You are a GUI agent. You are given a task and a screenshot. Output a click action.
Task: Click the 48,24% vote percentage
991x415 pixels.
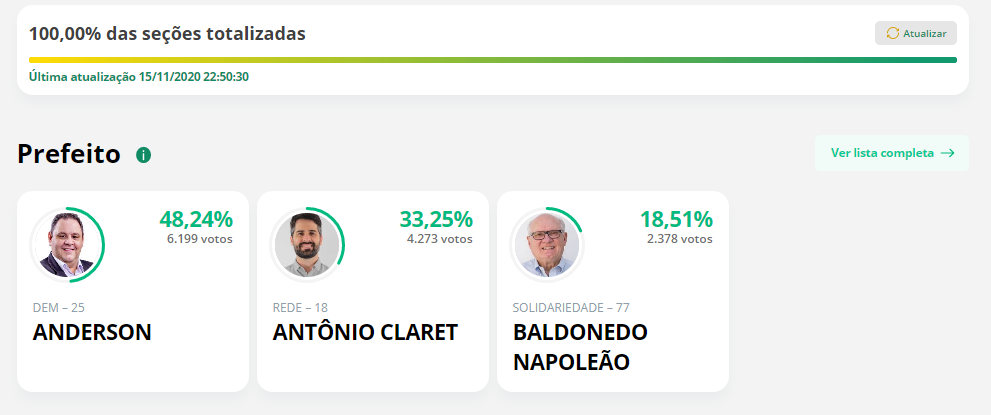pyautogui.click(x=196, y=219)
